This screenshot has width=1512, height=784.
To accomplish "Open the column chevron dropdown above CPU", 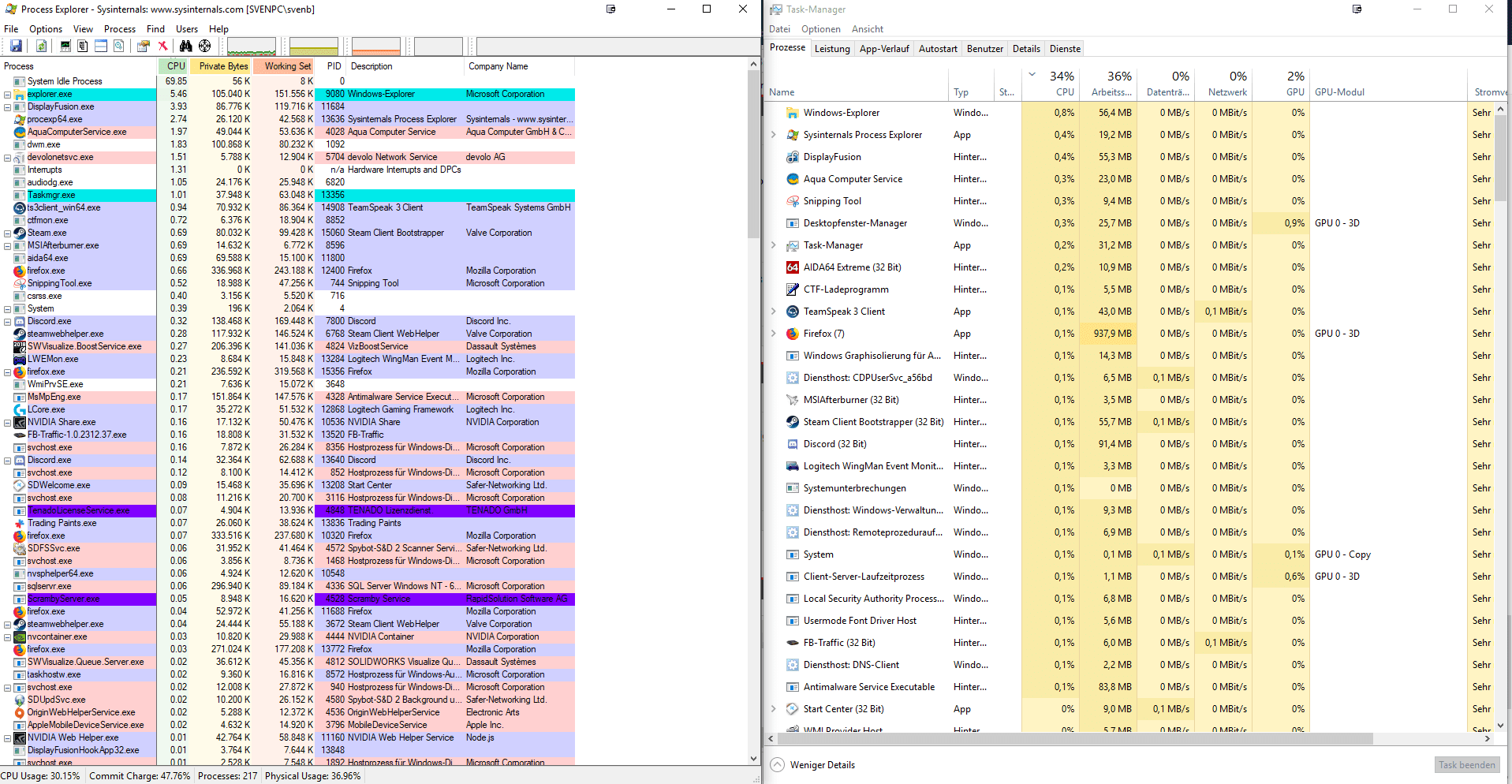I will (1032, 75).
